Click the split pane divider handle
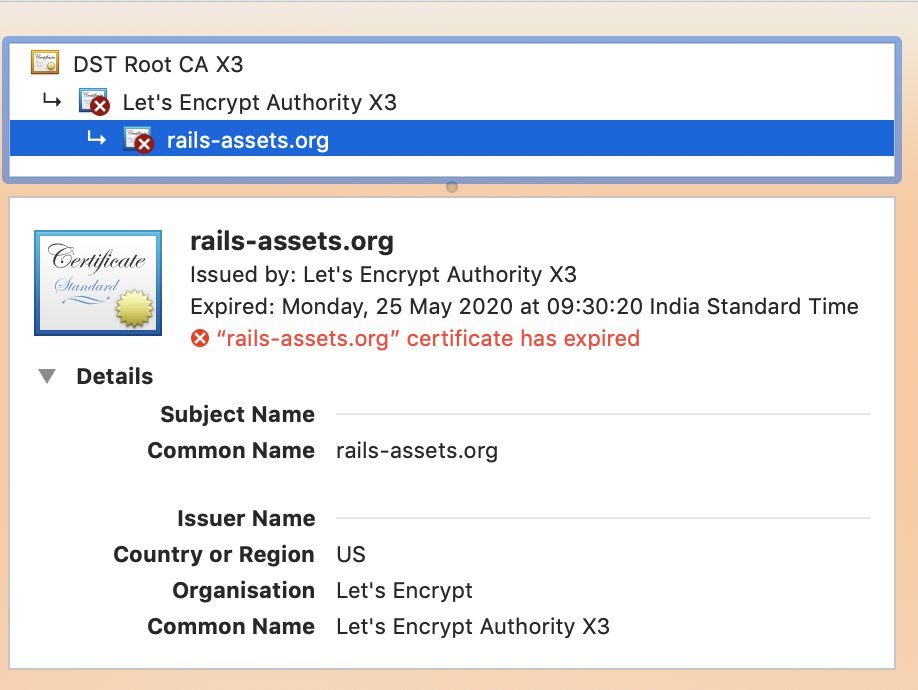Viewport: 918px width, 690px height. pos(452,187)
